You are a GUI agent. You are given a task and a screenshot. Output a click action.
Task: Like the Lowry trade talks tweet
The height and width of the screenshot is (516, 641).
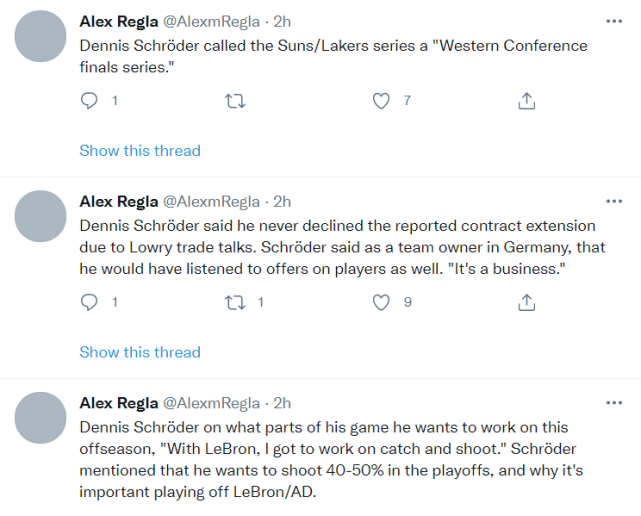point(381,302)
